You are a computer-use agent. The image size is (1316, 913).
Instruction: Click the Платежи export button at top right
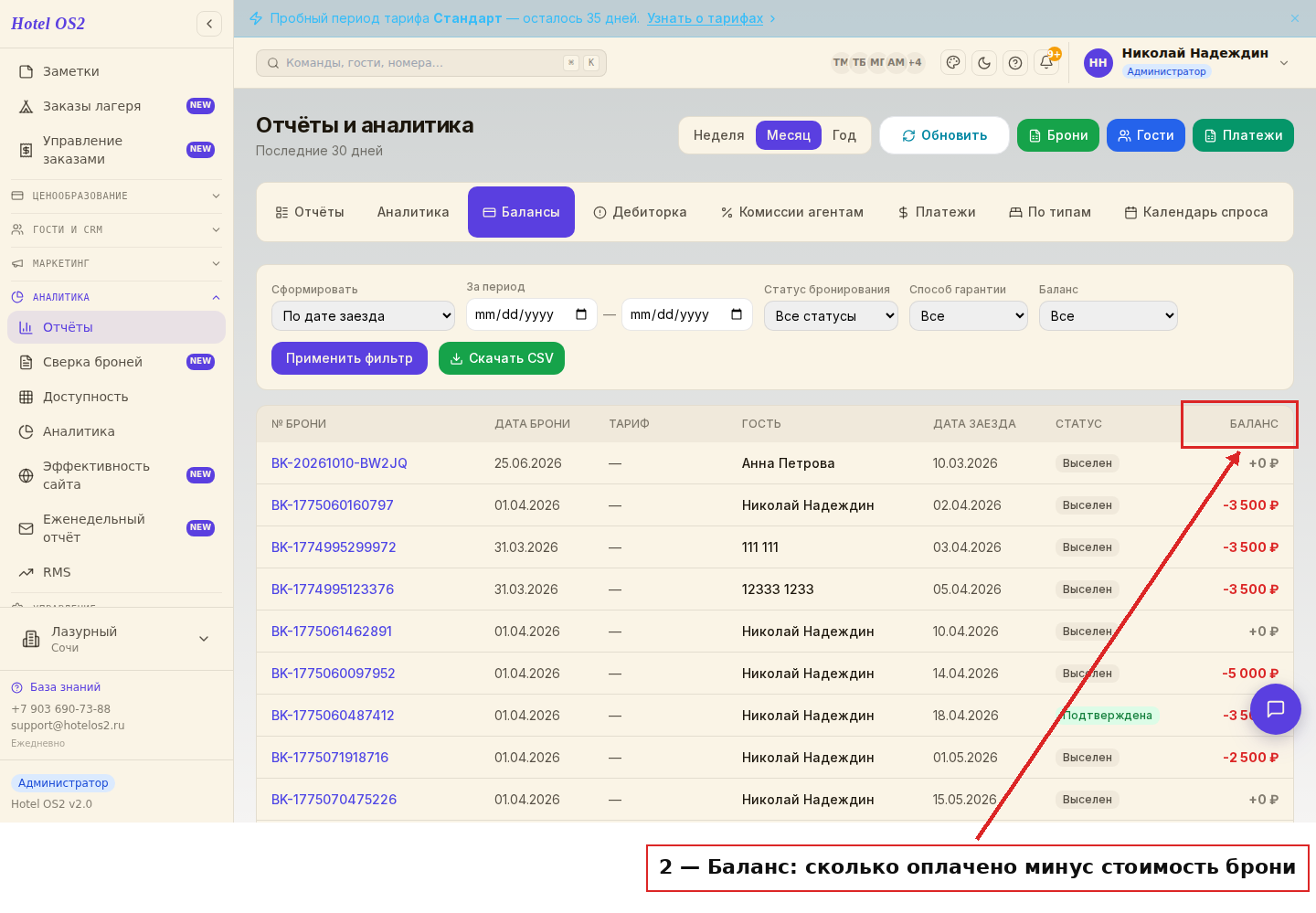pyautogui.click(x=1243, y=135)
